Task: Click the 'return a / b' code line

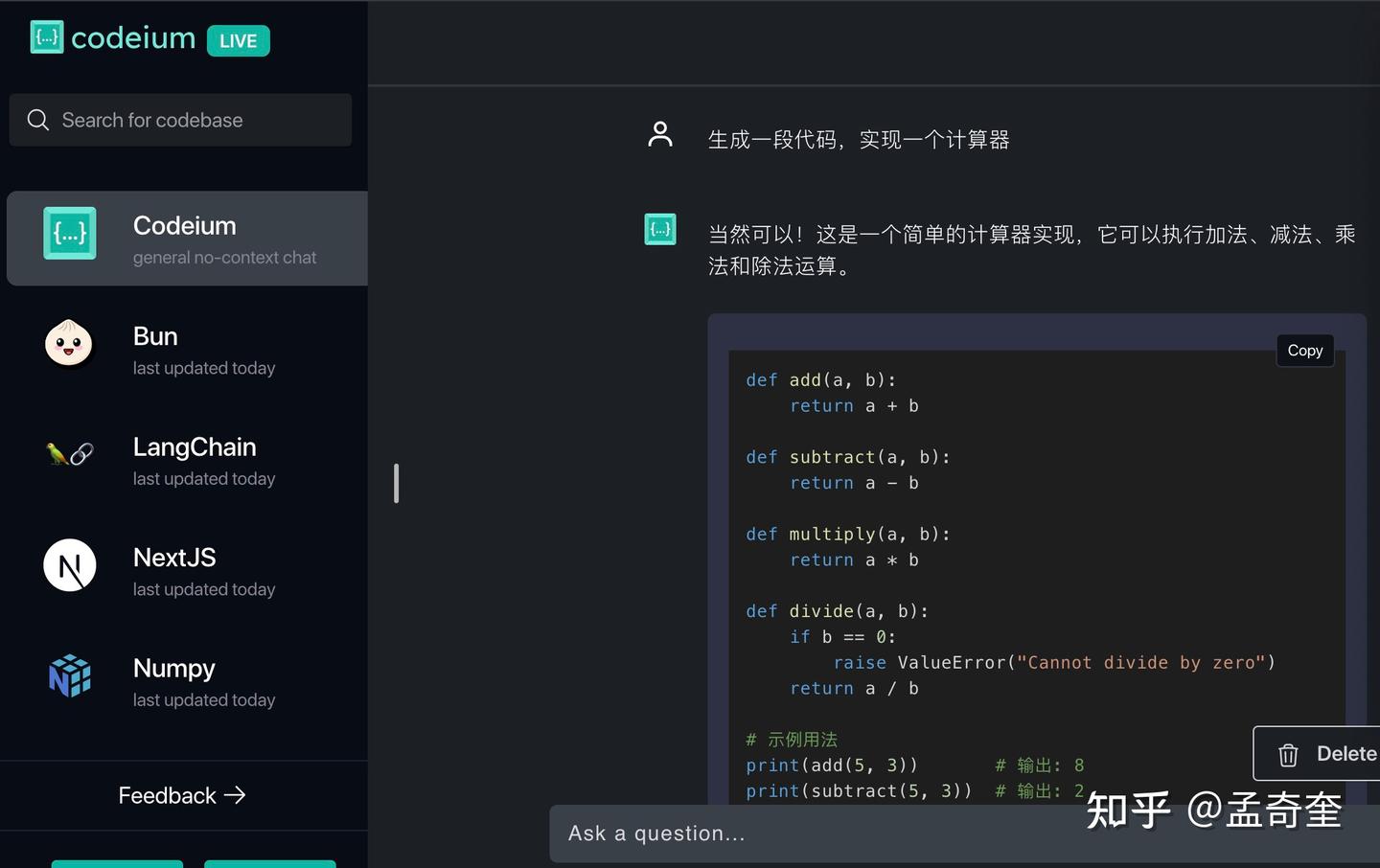Action: (x=854, y=688)
